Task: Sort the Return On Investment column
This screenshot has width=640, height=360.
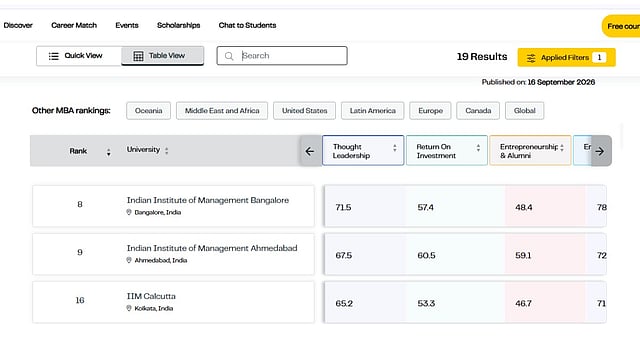Action: click(x=478, y=148)
